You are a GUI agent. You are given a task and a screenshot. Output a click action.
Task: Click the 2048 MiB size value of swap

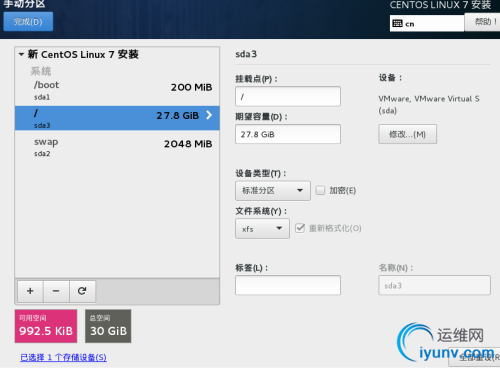(x=188, y=144)
